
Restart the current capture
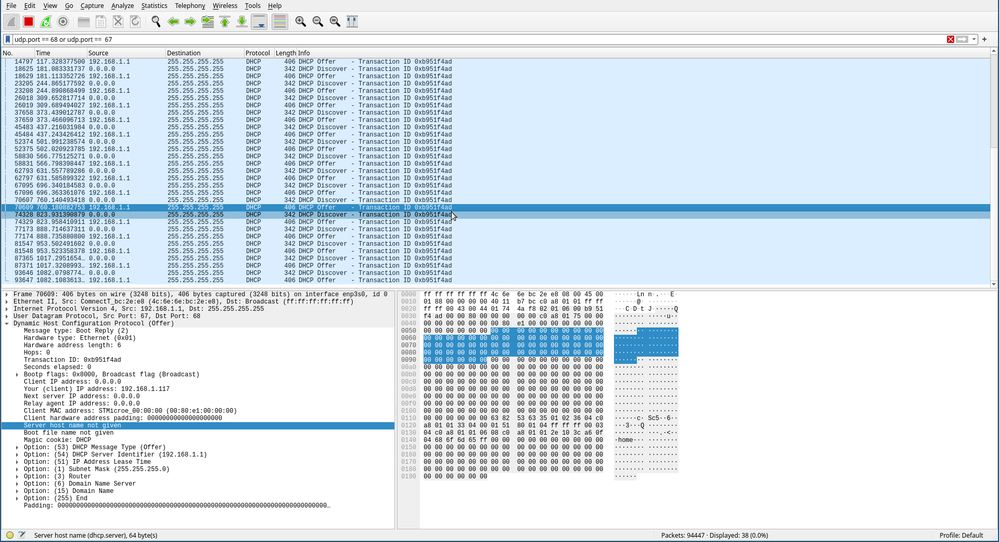pyautogui.click(x=46, y=21)
